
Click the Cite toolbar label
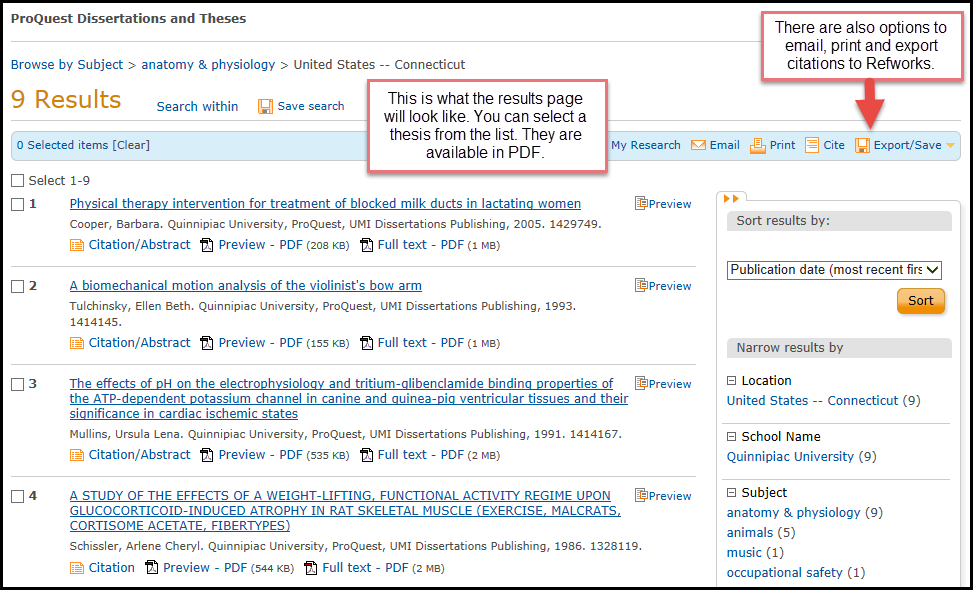pos(834,145)
